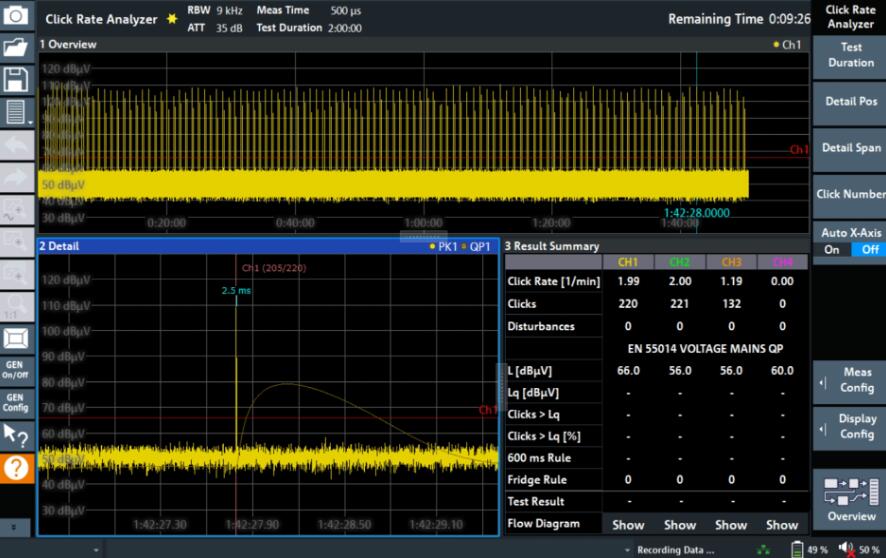
Task: Open help with the orange question mark
Action: click(x=16, y=467)
